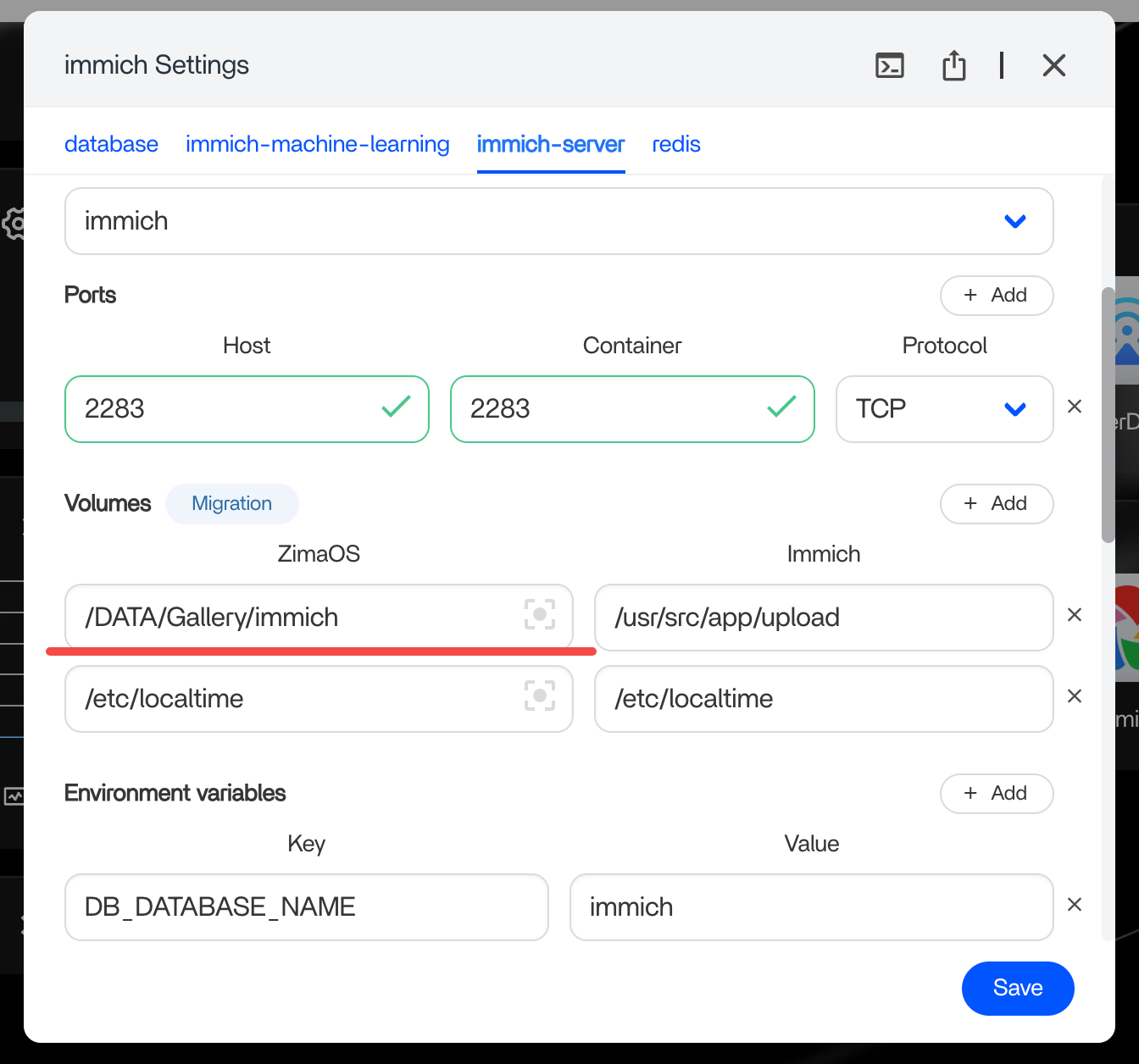Click the export share icon

tap(954, 65)
